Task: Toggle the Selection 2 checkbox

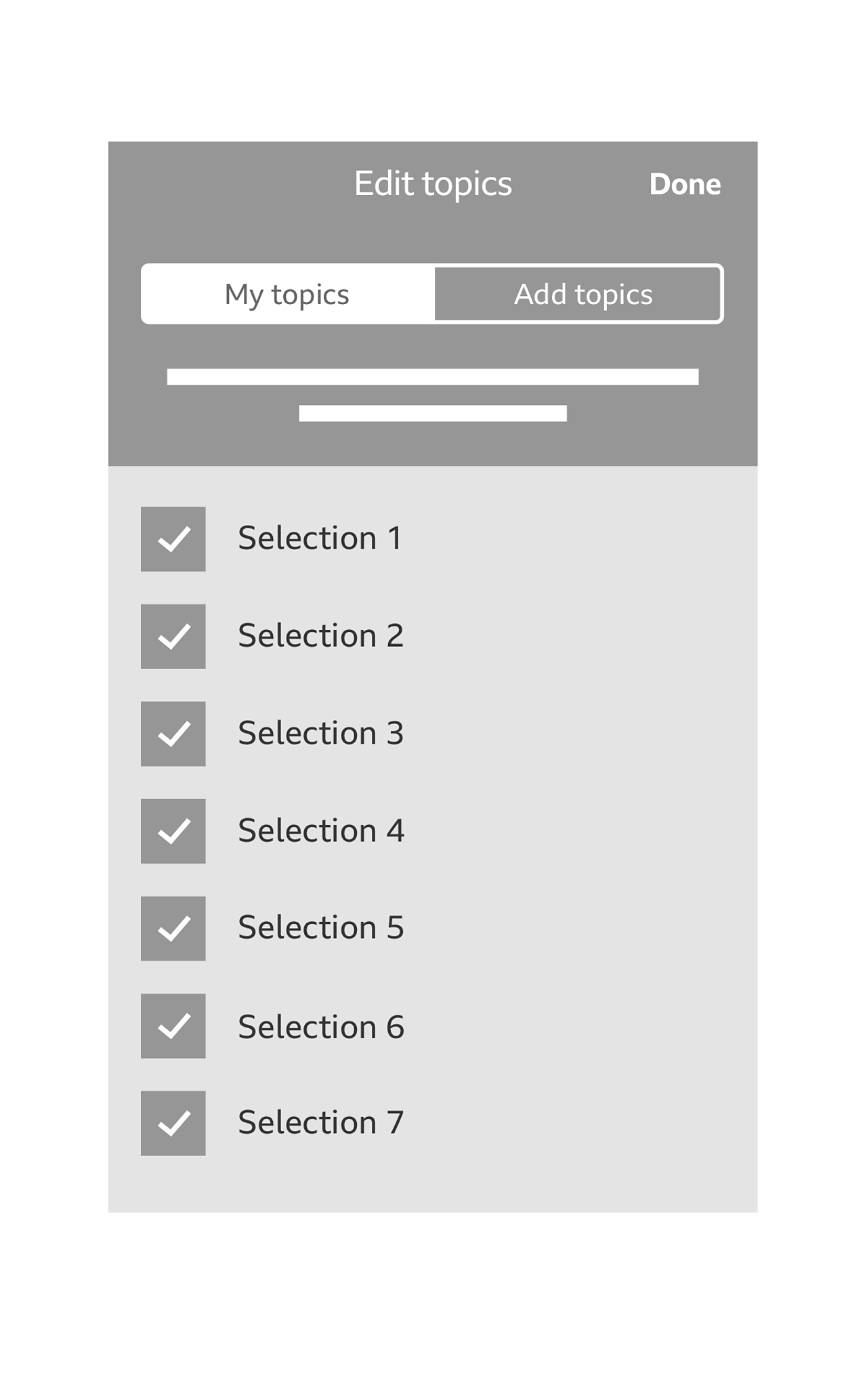Action: click(173, 637)
